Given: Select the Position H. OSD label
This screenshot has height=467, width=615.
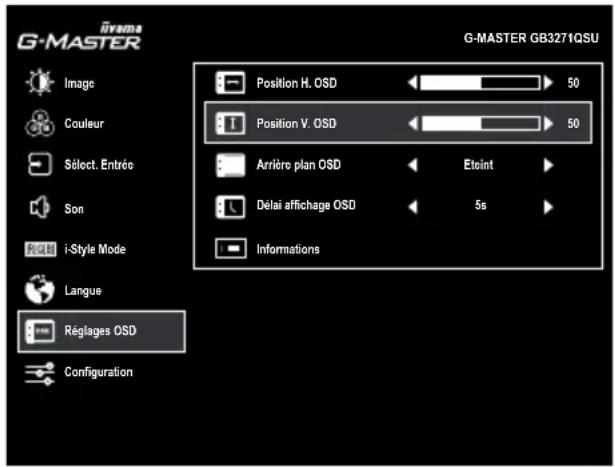Looking at the screenshot, I should [297, 83].
